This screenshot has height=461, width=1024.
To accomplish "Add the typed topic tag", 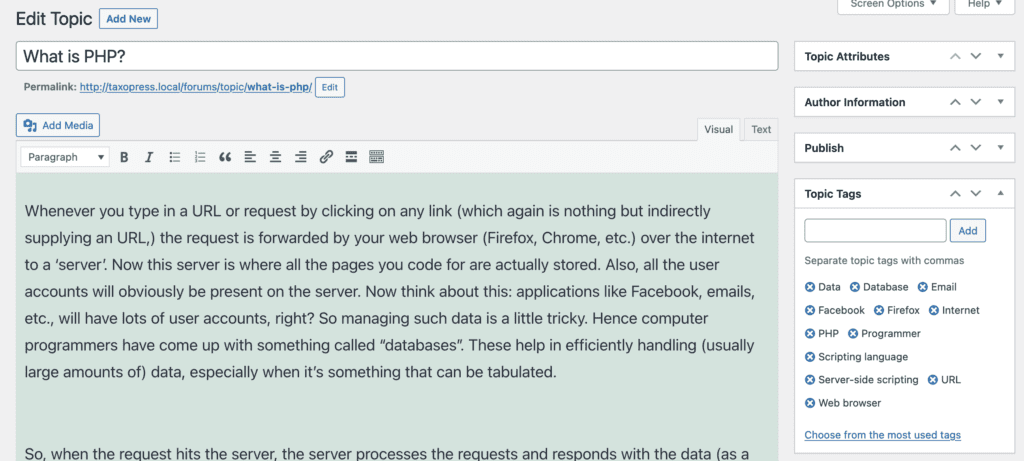I will coord(968,230).
